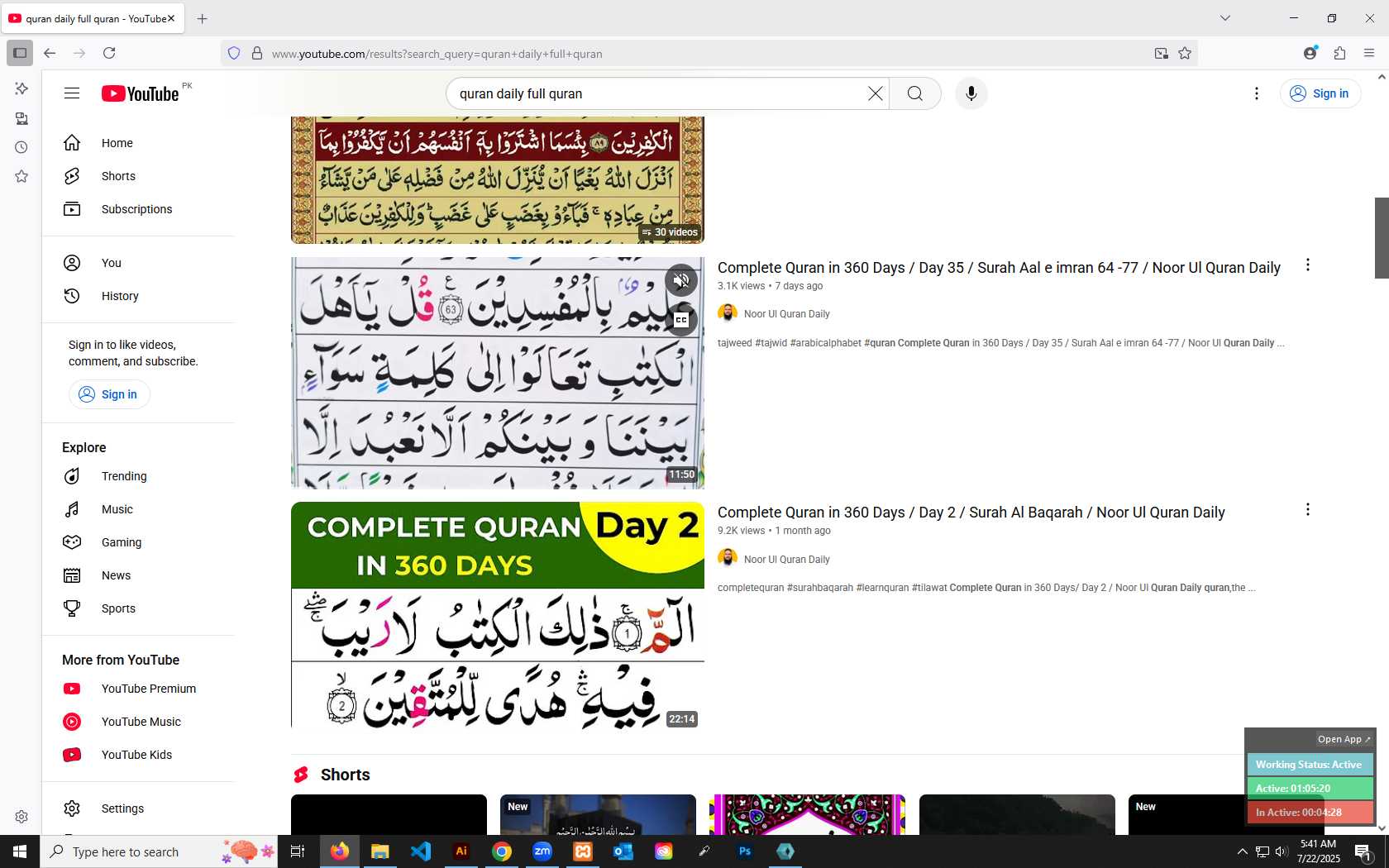Image resolution: width=1389 pixels, height=868 pixels.
Task: Click Windows taskbar search box
Action: pos(159,851)
